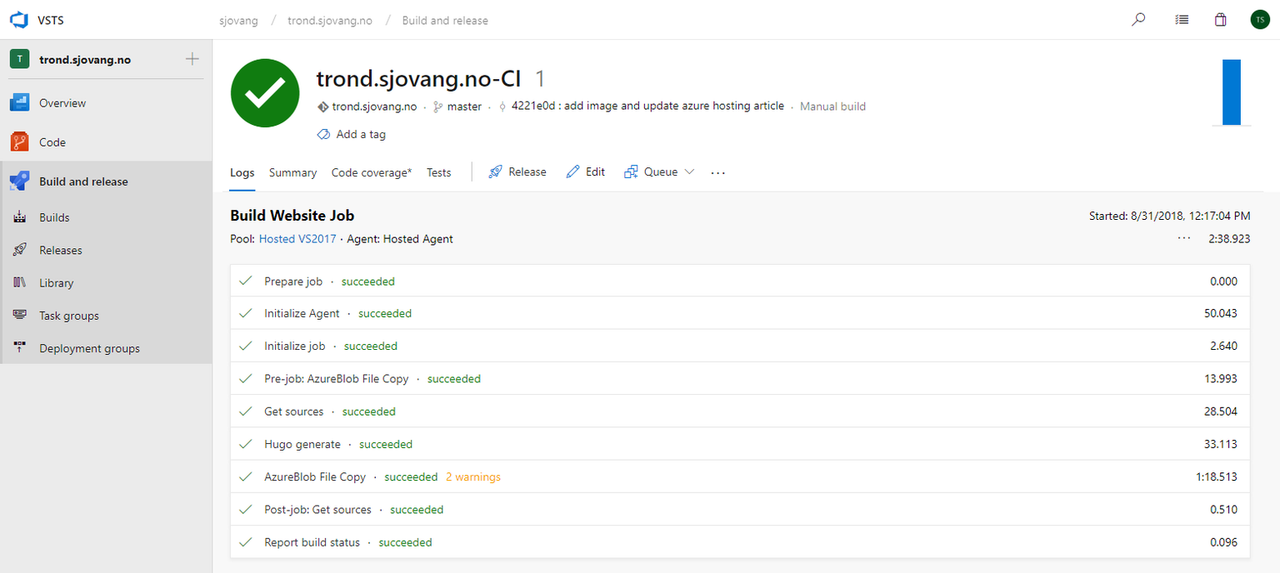Click the Deployment groups icon

19,348
